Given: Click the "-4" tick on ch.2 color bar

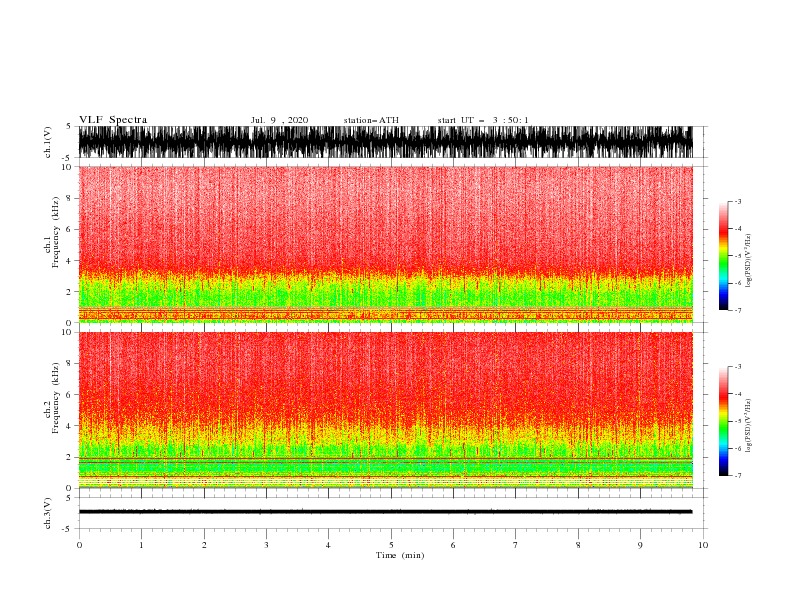Looking at the screenshot, I should [x=737, y=394].
